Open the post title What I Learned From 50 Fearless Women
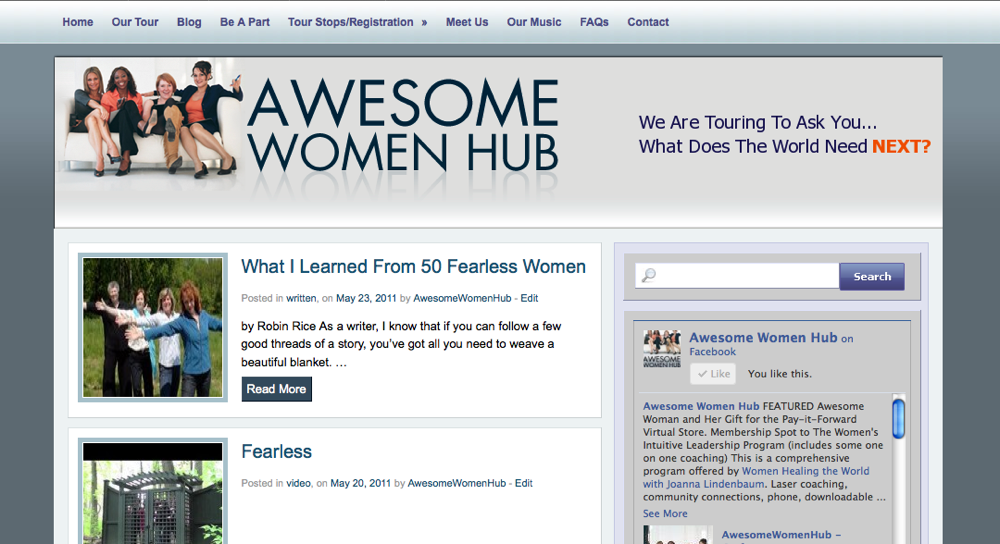Viewport: 1000px width, 544px height. pos(413,266)
